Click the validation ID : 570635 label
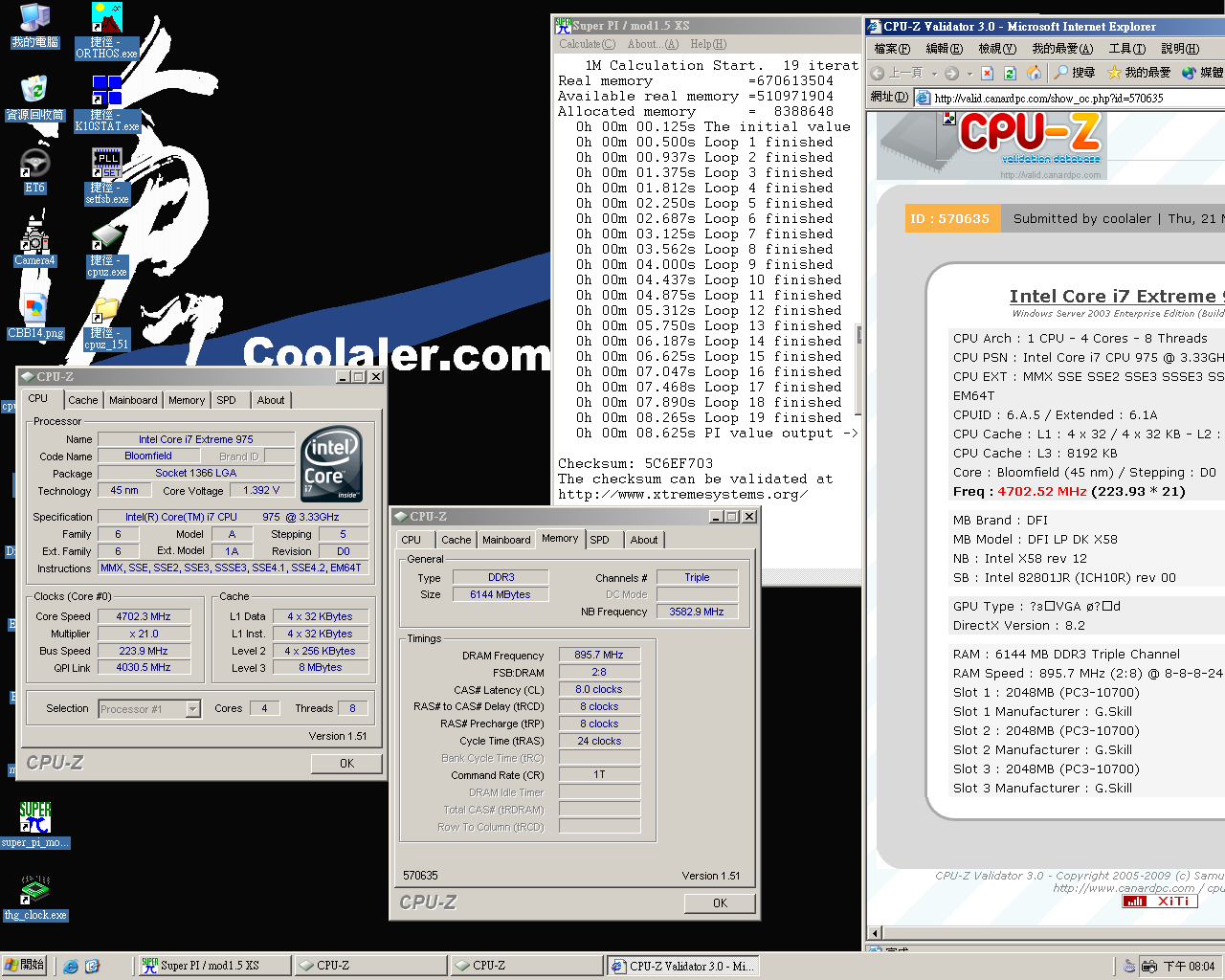This screenshot has width=1225, height=980. (x=952, y=218)
